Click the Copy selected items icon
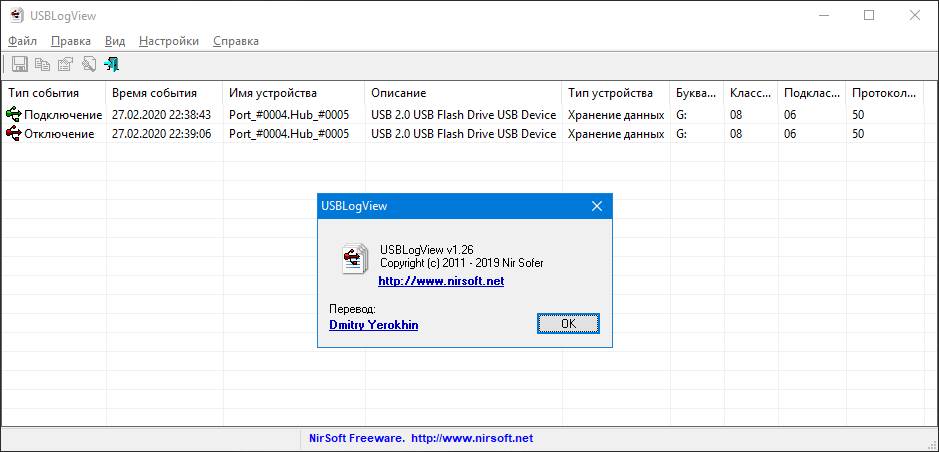Image resolution: width=939 pixels, height=452 pixels. (43, 64)
